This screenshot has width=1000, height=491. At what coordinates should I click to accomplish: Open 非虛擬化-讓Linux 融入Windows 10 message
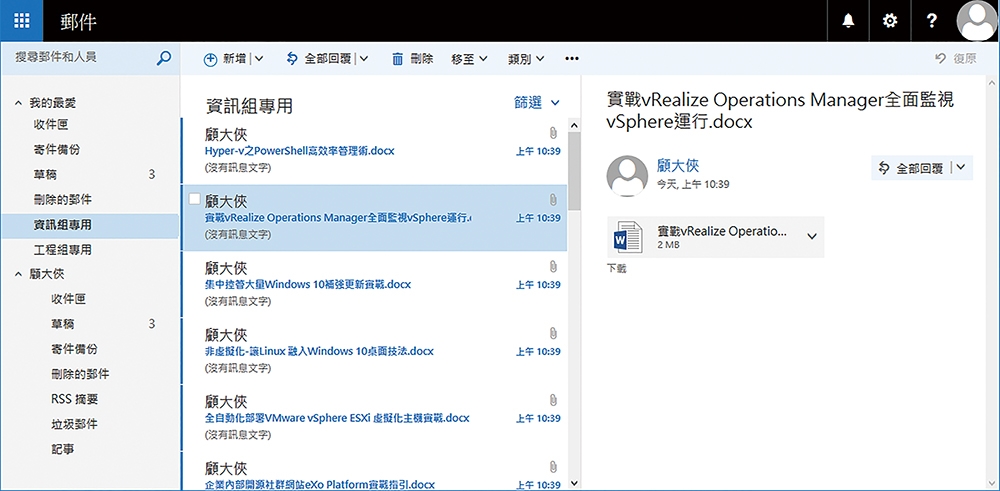(x=374, y=351)
